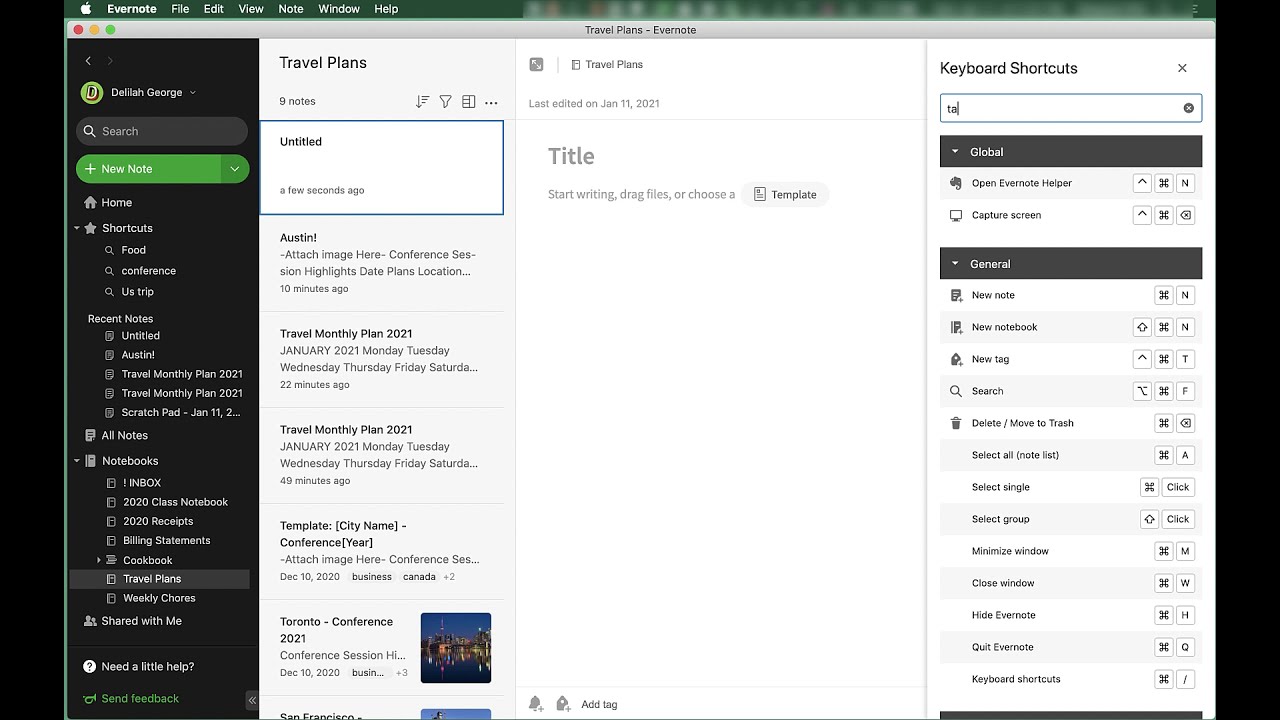Choose a Template button
This screenshot has height=720, width=1280.
click(x=785, y=195)
